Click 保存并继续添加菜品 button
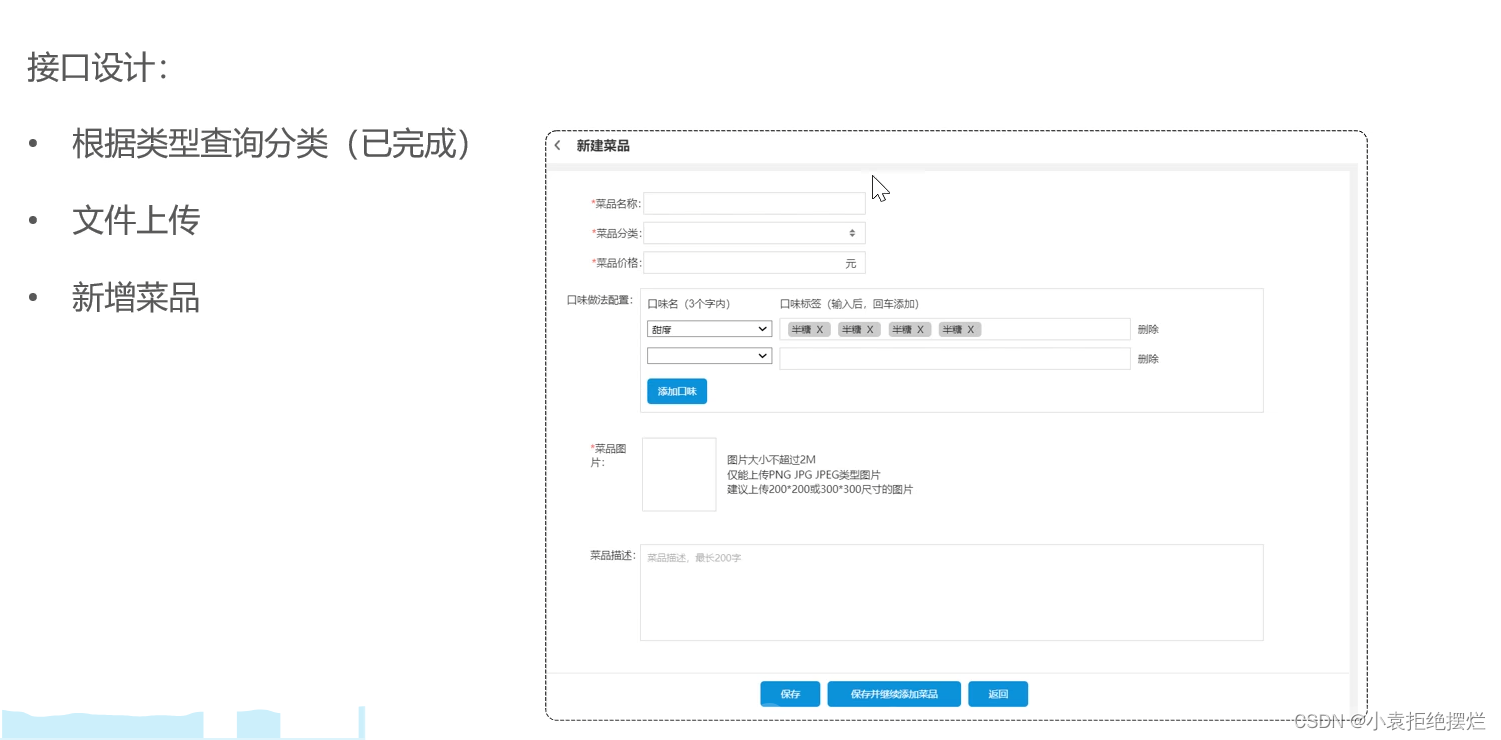Image resolution: width=1501 pixels, height=740 pixels. tap(893, 693)
